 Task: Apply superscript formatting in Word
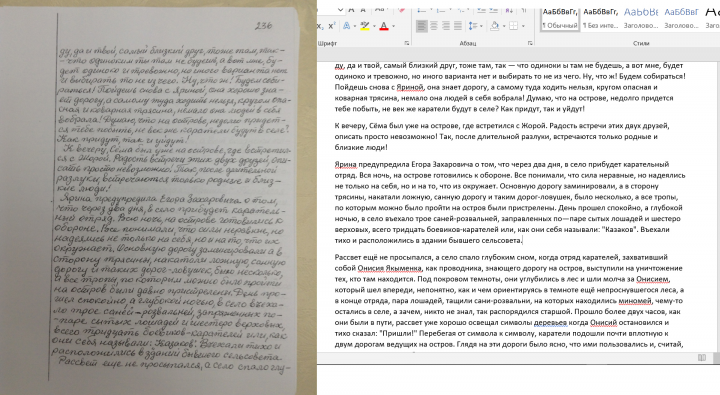click(332, 26)
